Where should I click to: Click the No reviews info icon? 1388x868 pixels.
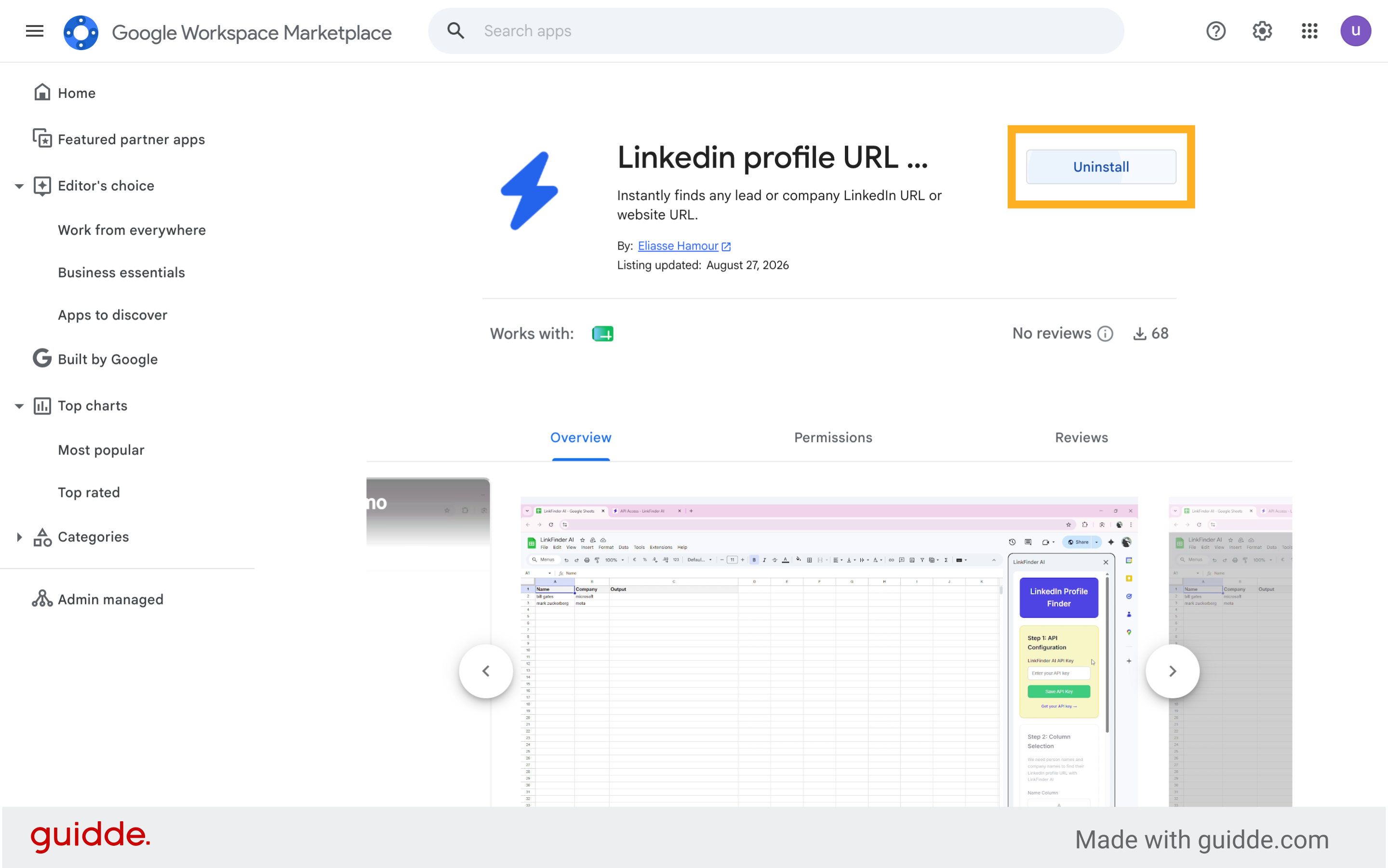1105,334
